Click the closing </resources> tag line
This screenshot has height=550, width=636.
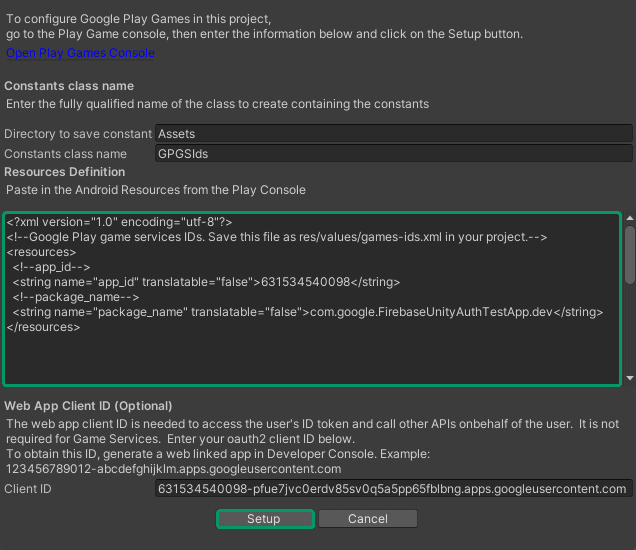coord(43,327)
